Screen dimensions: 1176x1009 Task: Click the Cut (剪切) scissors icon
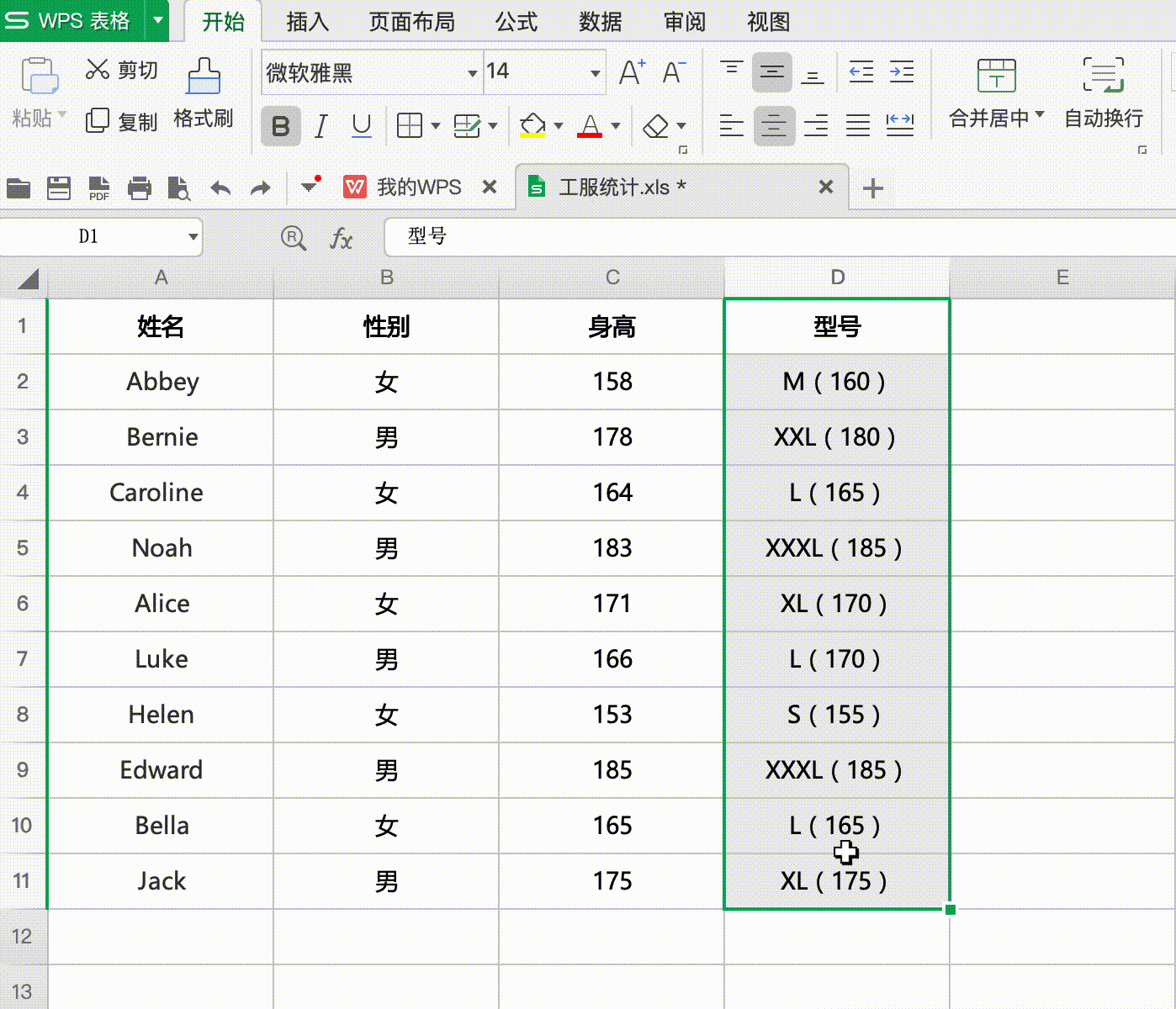(98, 70)
